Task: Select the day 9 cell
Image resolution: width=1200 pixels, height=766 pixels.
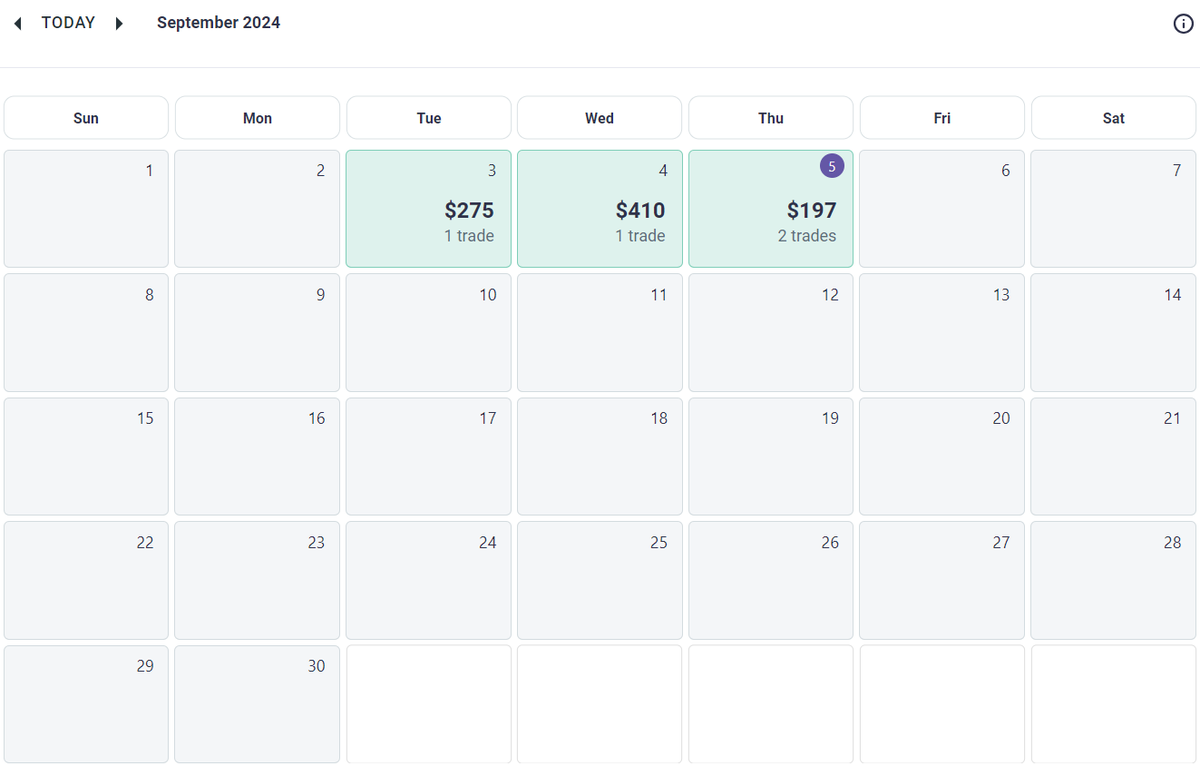Action: (257, 333)
